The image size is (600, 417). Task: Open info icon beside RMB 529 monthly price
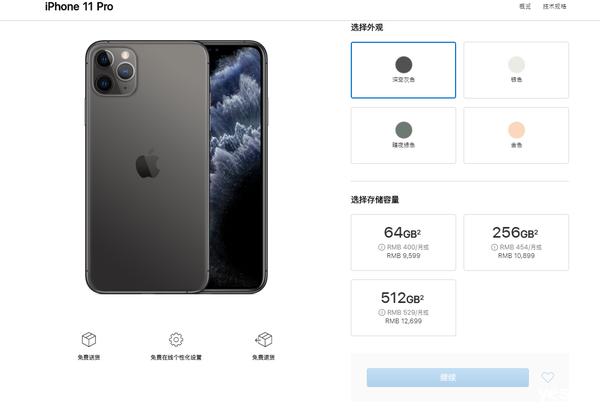click(x=382, y=313)
